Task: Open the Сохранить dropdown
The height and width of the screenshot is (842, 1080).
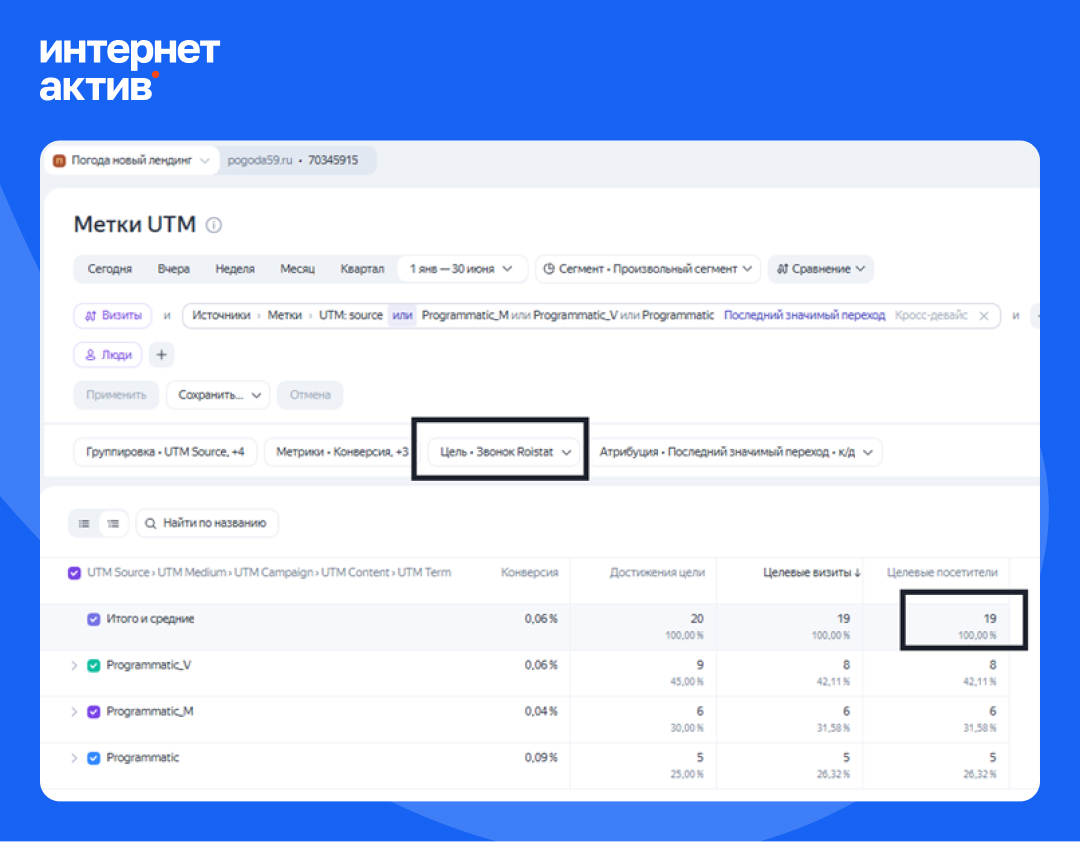Action: pyautogui.click(x=218, y=395)
